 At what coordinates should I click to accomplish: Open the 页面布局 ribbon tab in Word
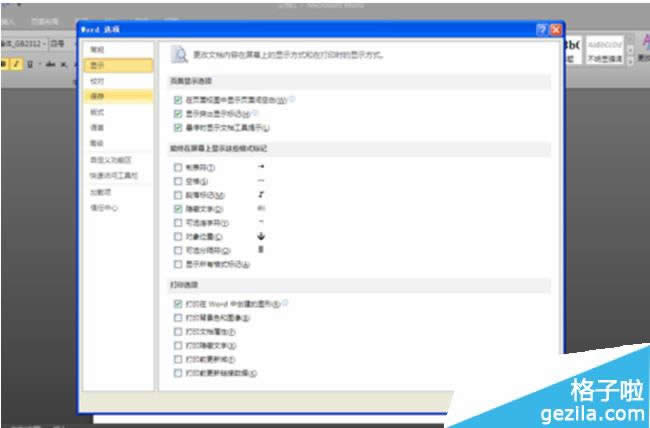45,21
